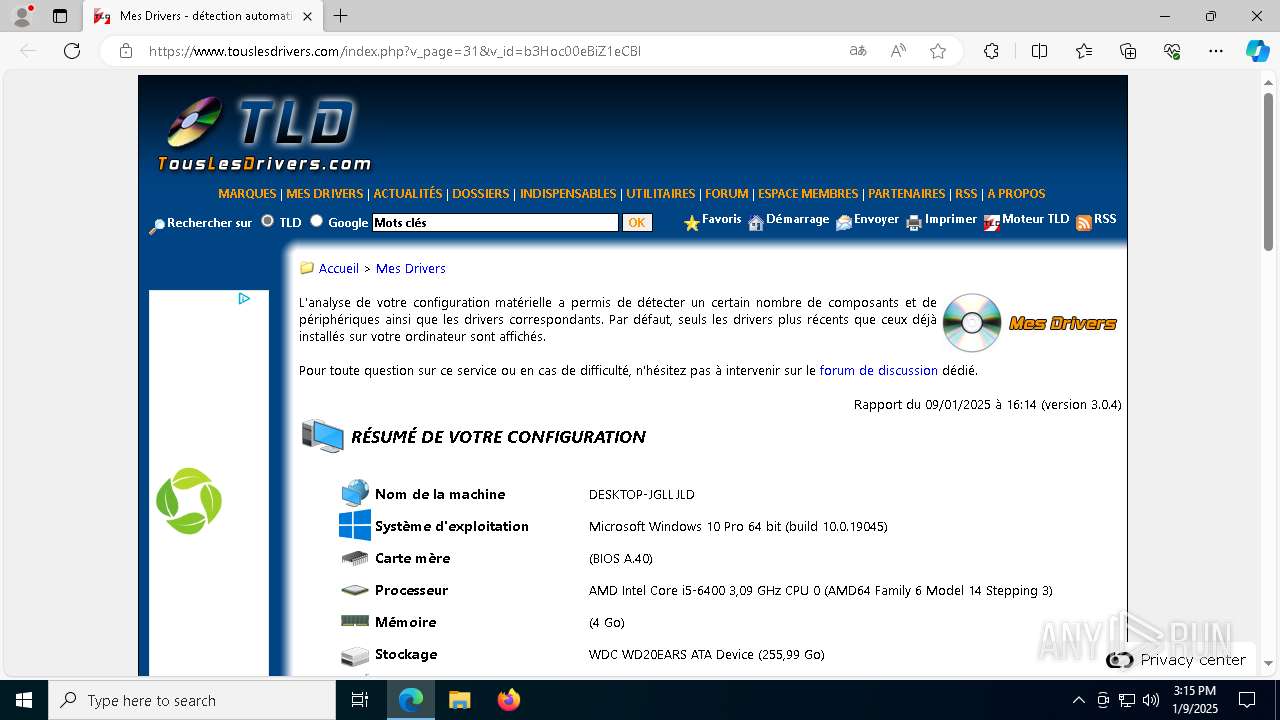The image size is (1280, 720).
Task: Add this page to favorites with the star
Action: coord(938,51)
